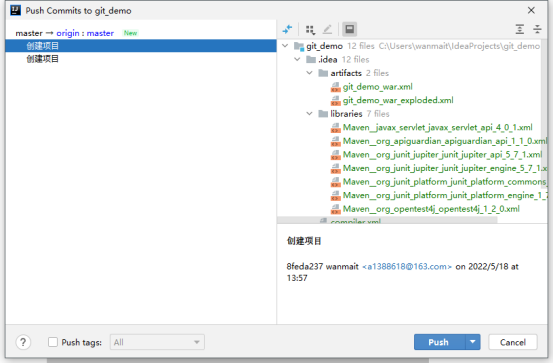Click the local master branch text
The height and width of the screenshot is (363, 554).
(x=29, y=33)
